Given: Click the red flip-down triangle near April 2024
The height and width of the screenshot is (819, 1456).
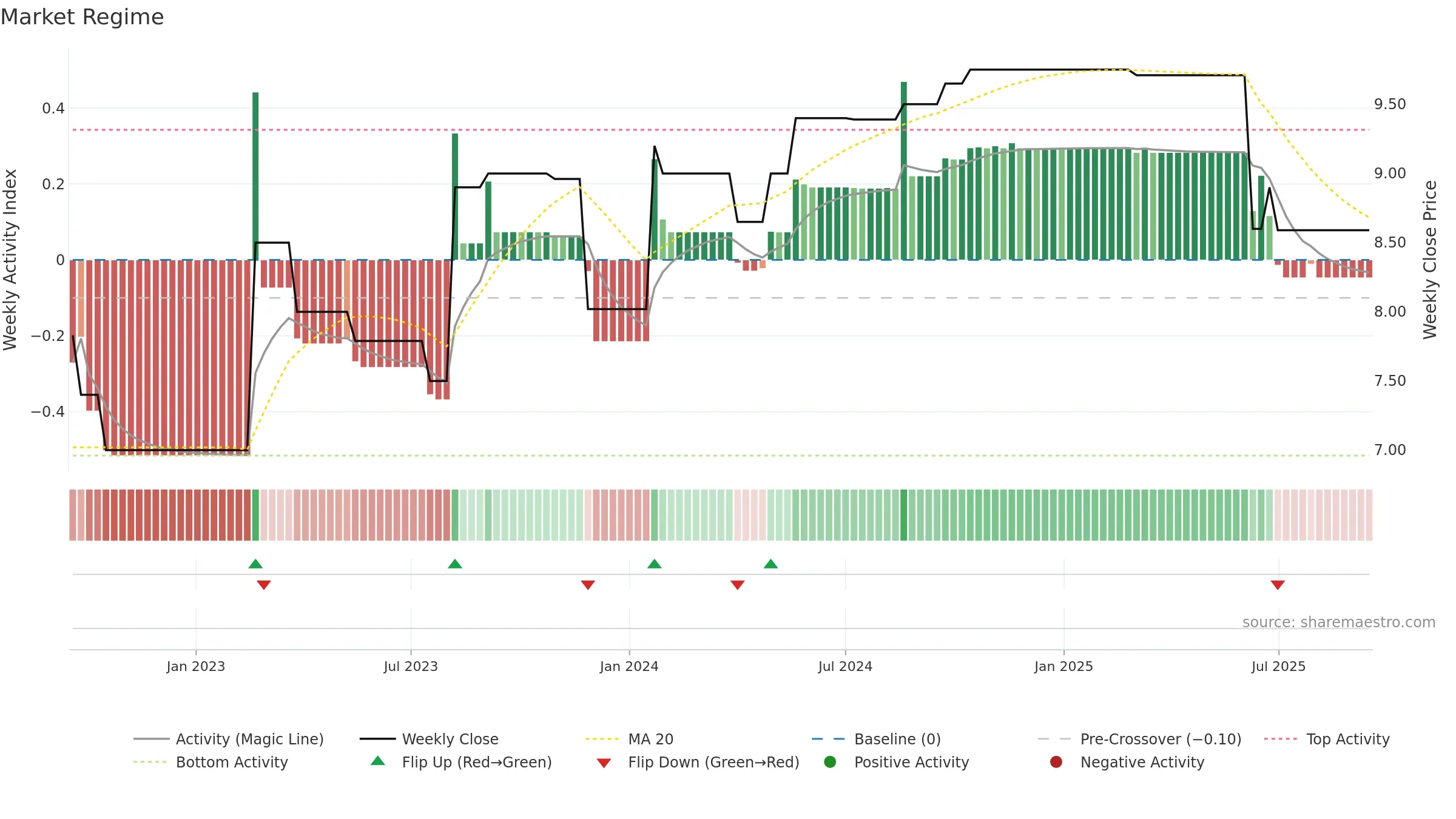Looking at the screenshot, I should click(738, 585).
